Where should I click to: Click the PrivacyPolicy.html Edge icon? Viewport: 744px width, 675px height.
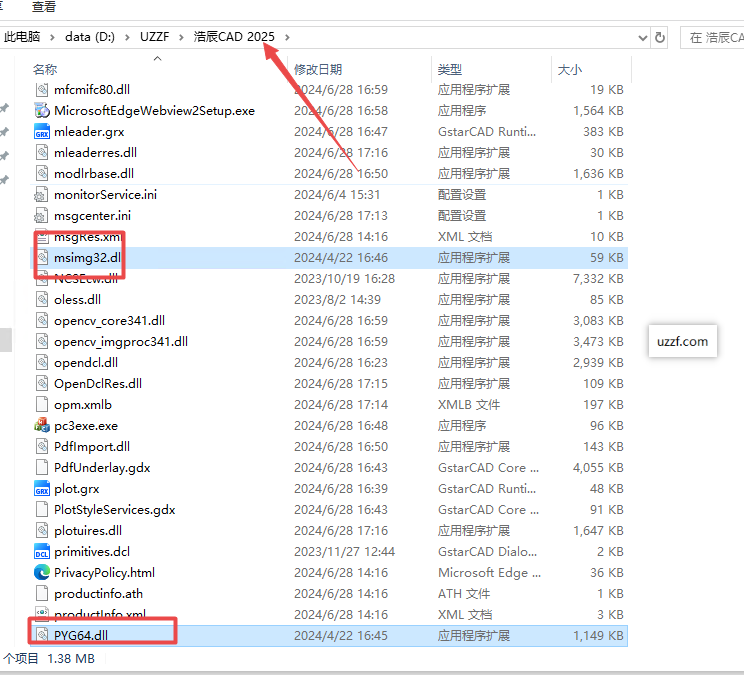[x=42, y=573]
